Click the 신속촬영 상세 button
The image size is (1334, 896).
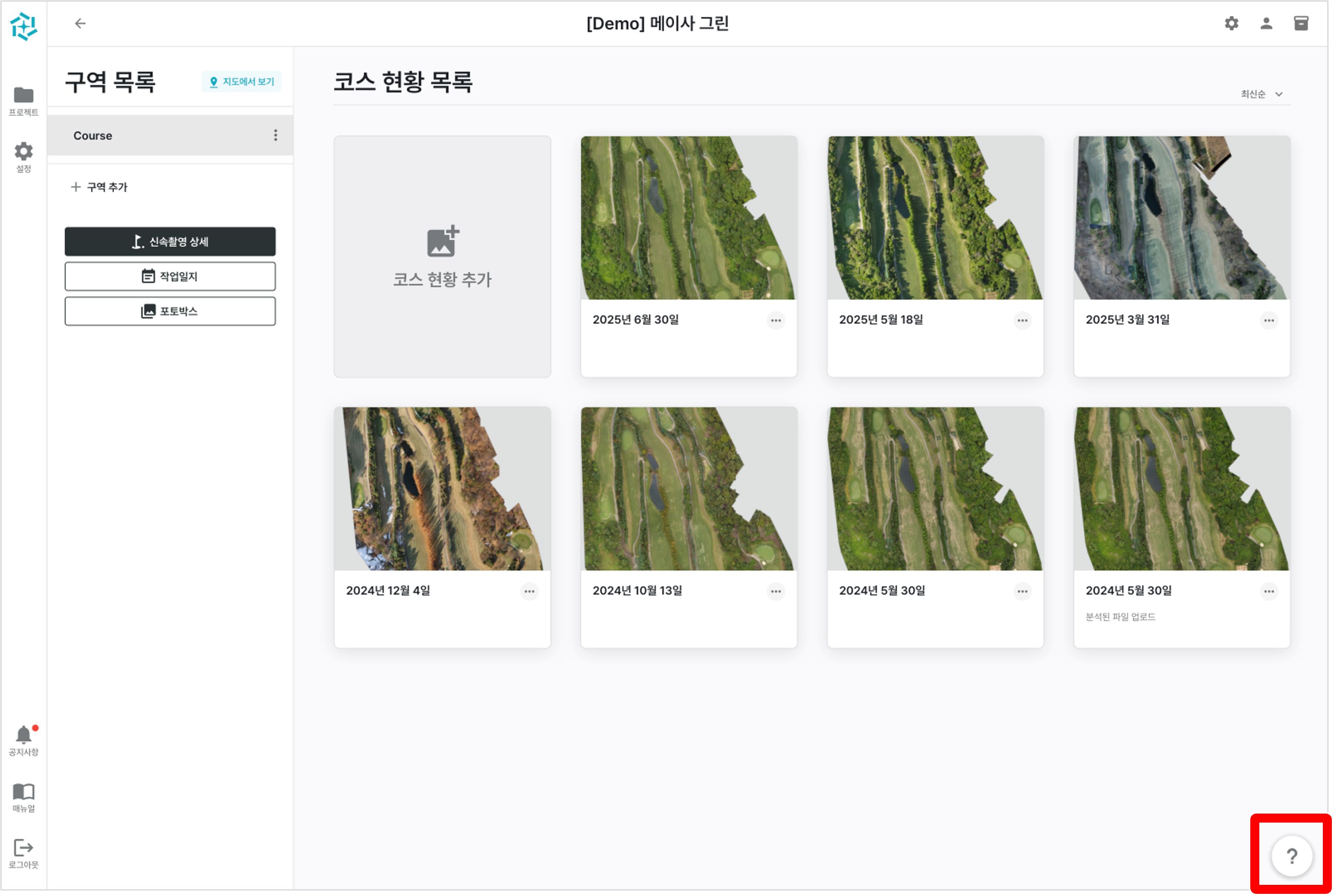(170, 242)
